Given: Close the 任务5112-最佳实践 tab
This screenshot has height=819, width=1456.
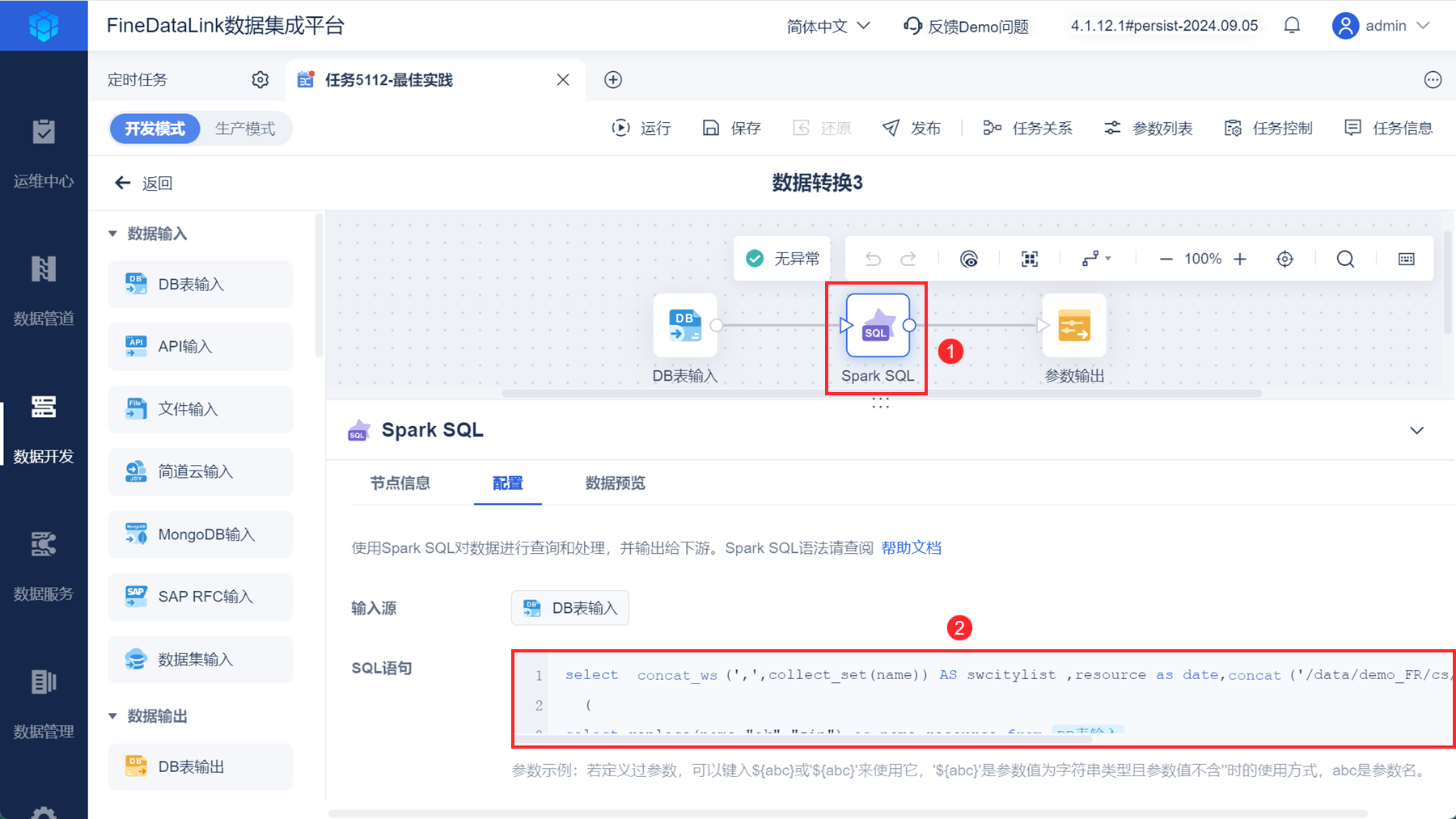Looking at the screenshot, I should (x=563, y=79).
